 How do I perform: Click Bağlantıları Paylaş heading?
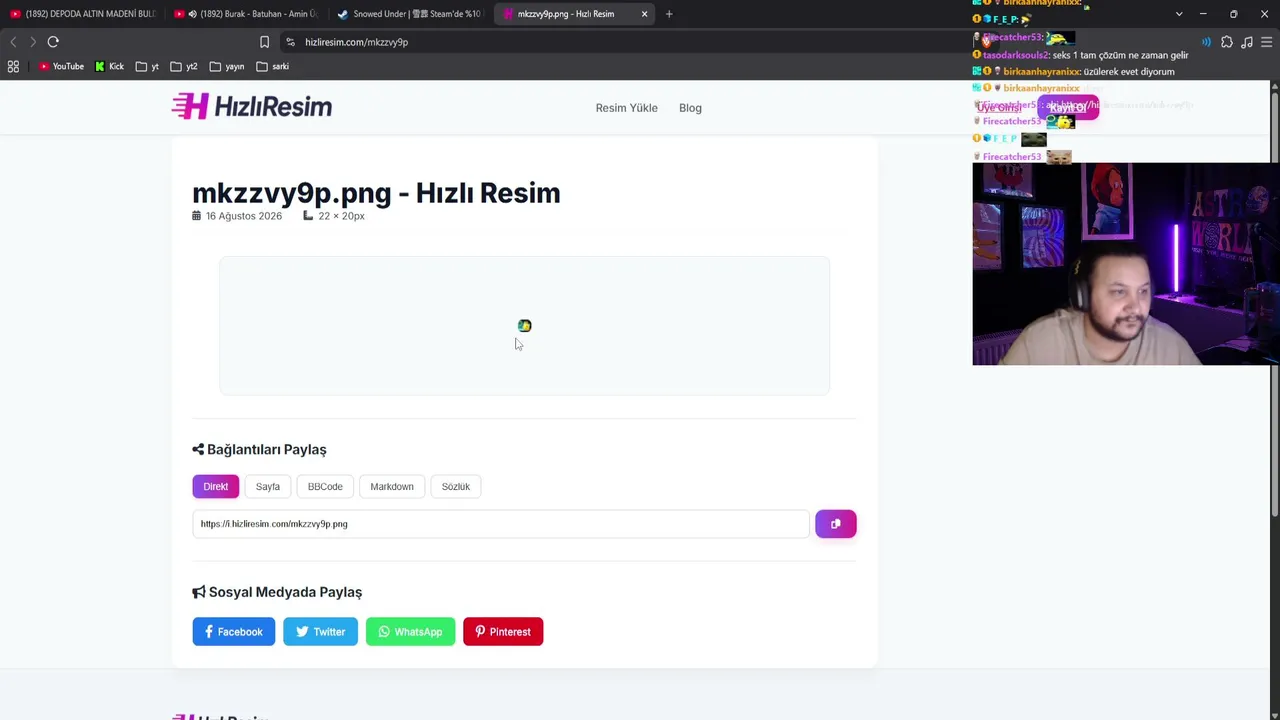259,450
